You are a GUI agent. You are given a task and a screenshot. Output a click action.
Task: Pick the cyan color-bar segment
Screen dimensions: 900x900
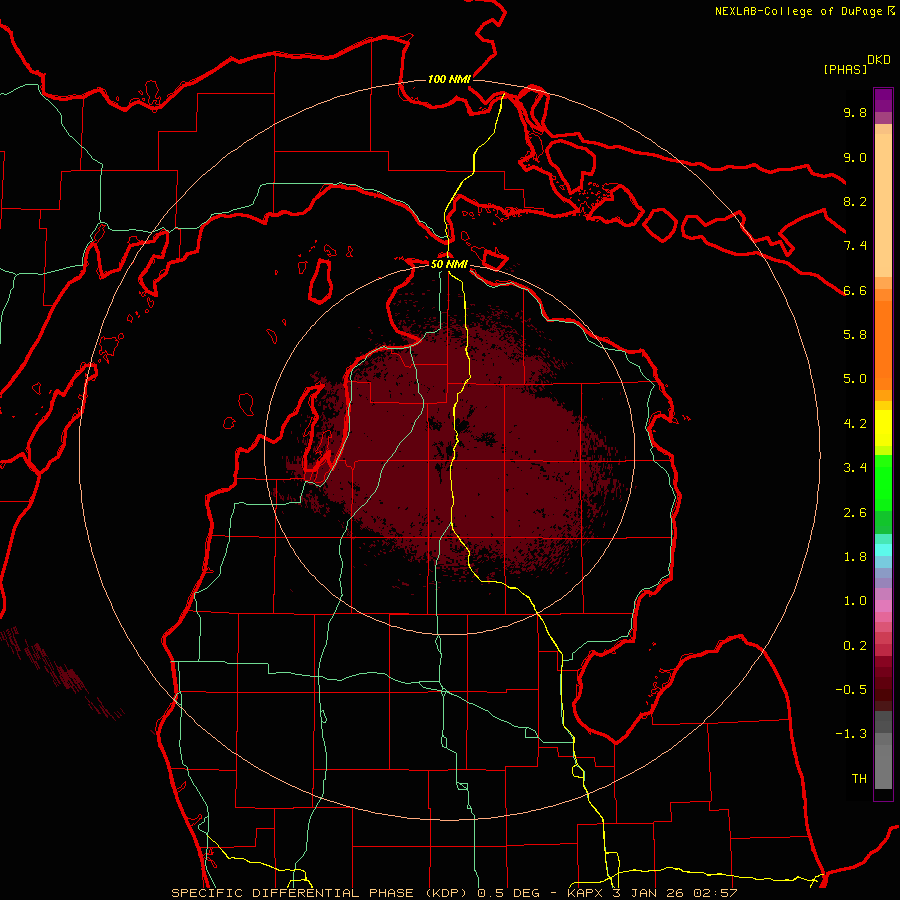click(883, 549)
